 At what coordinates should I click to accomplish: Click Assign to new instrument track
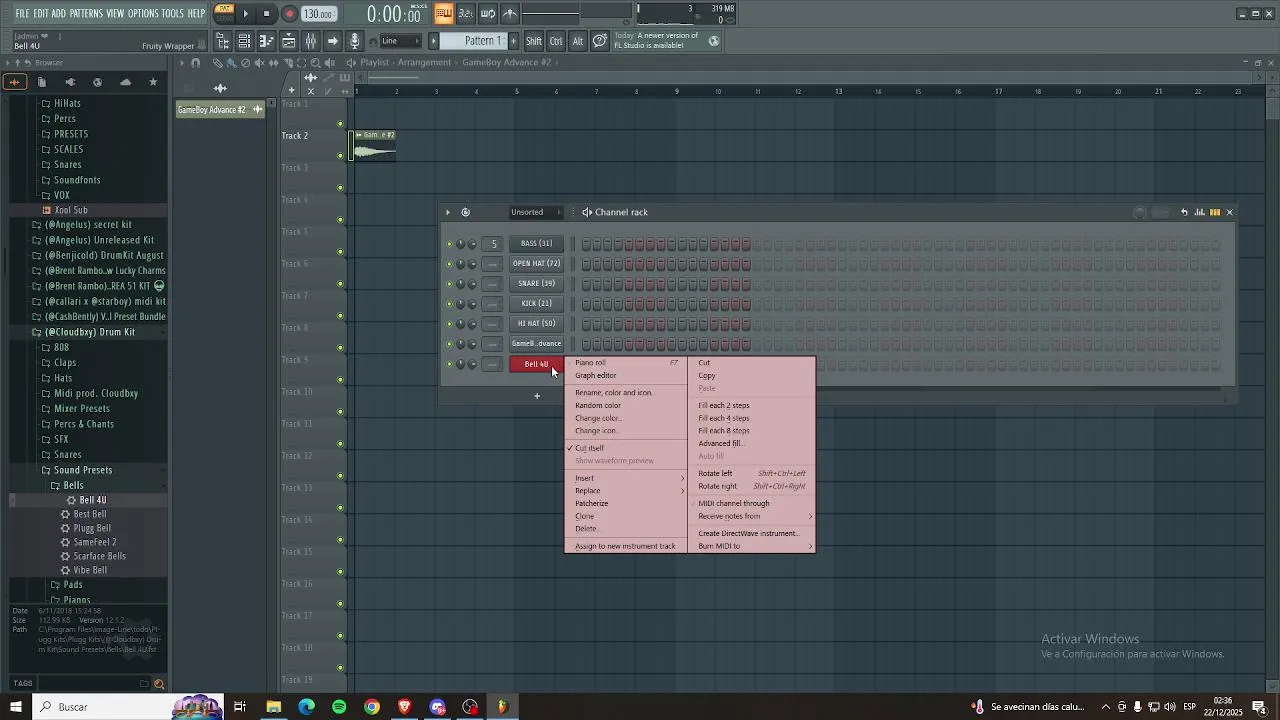(626, 546)
